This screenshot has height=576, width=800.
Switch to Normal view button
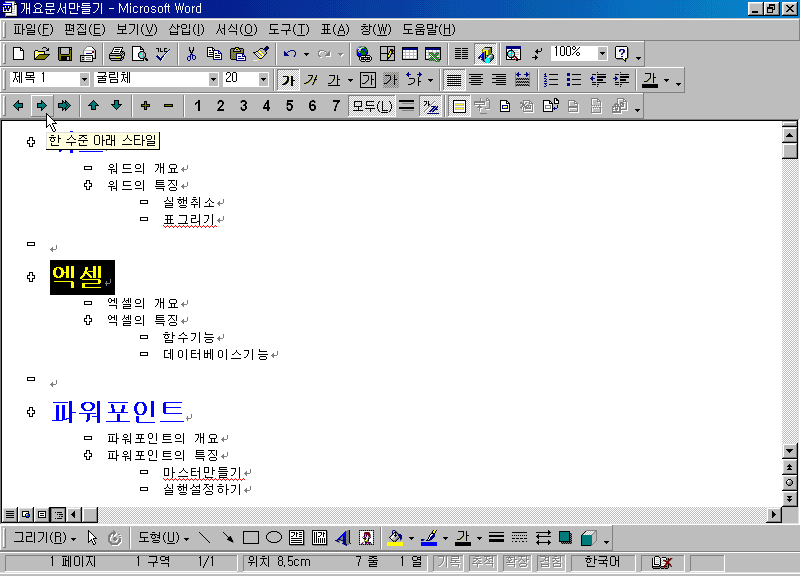click(x=10, y=514)
